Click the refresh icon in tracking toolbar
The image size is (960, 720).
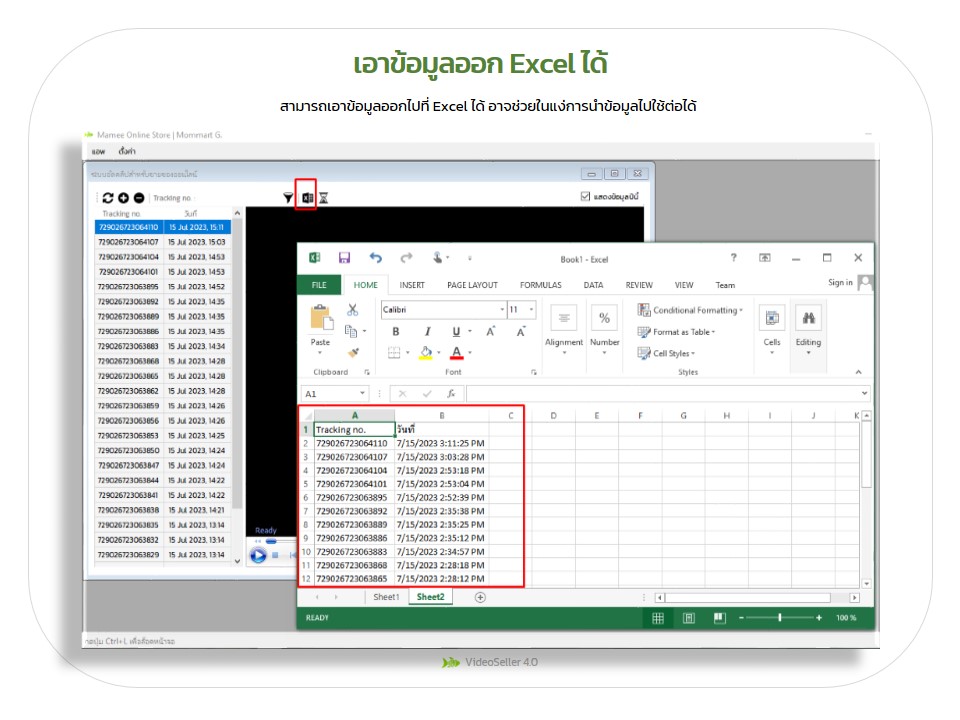pos(108,198)
